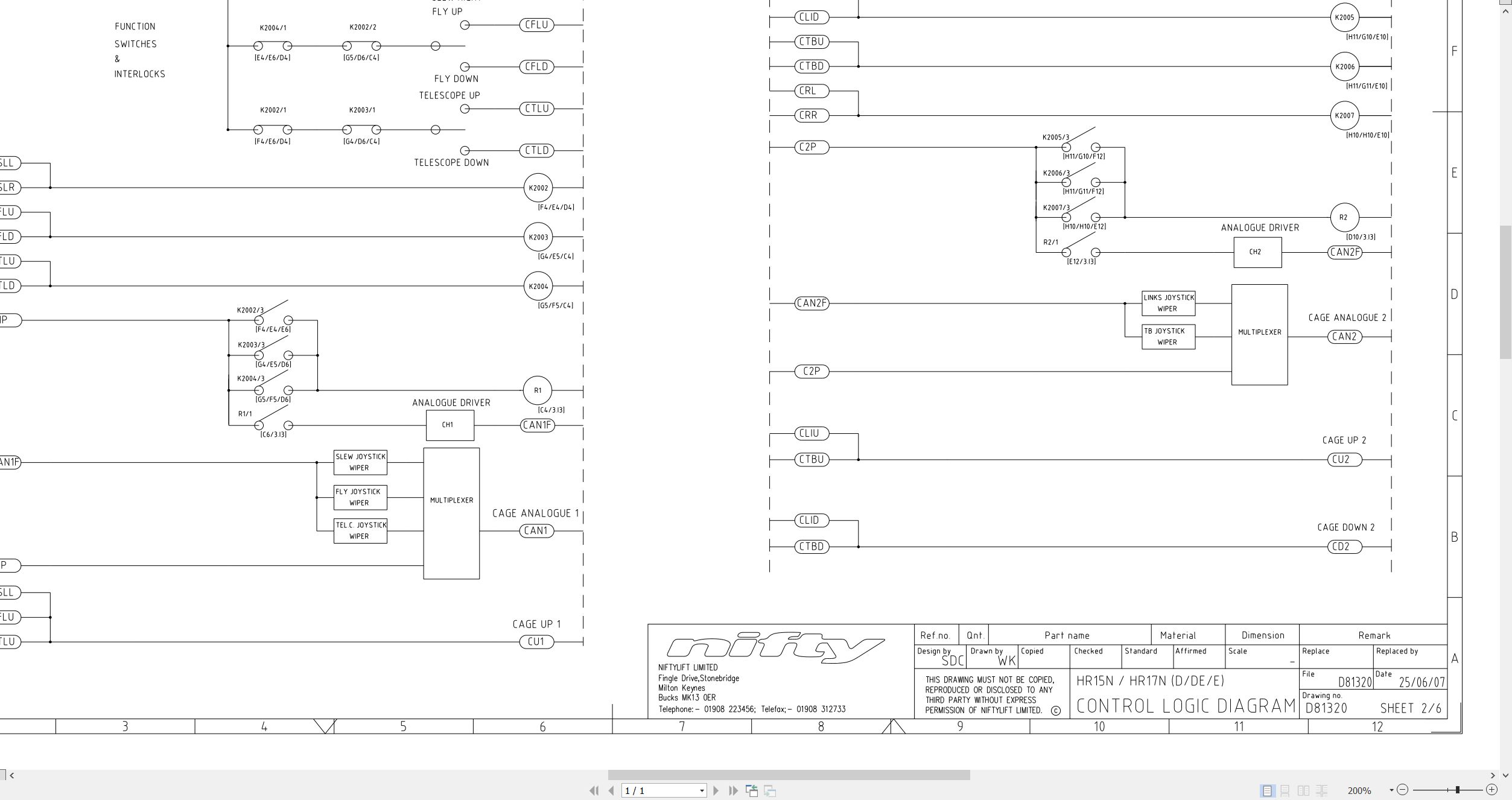Viewport: 1512px width, 800px height.
Task: Click the vertical scrollbar thumb
Action: coord(1506,292)
